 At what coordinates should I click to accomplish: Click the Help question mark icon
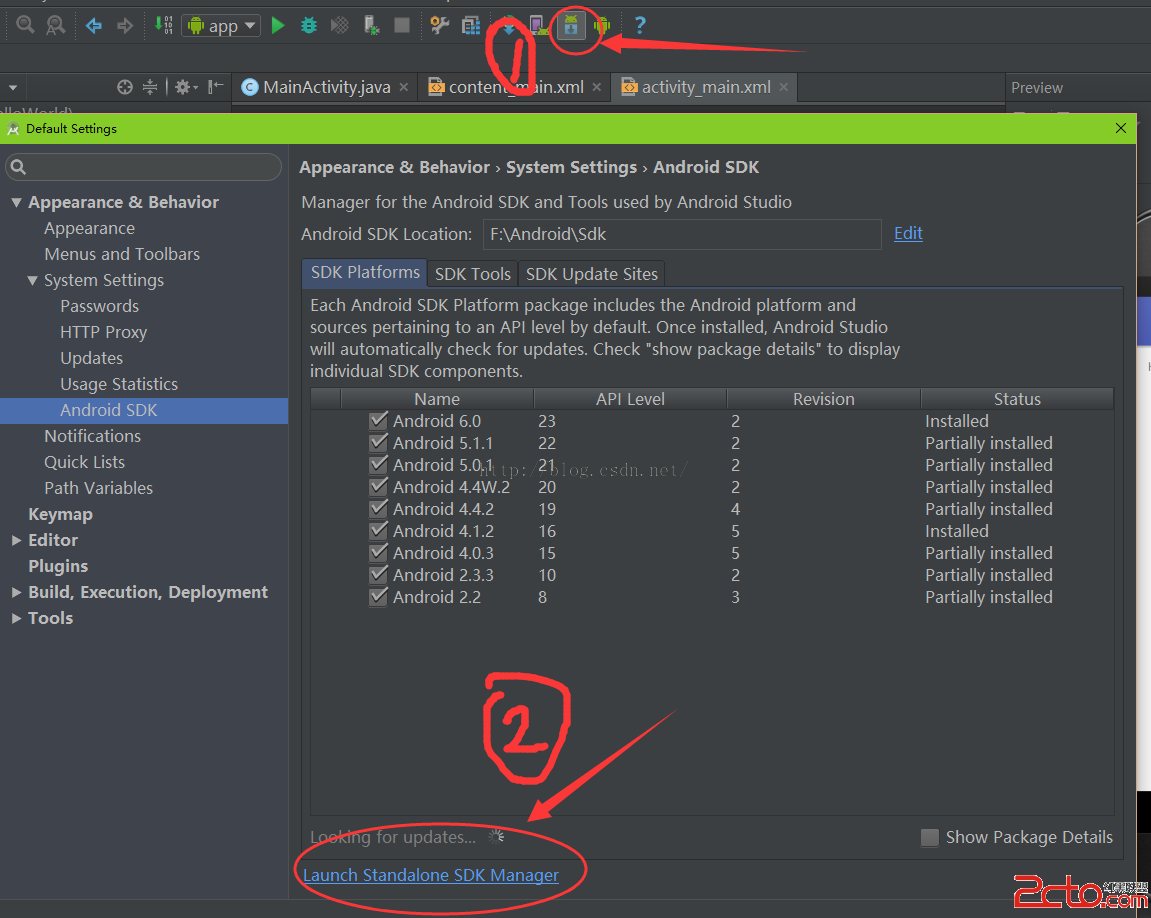tap(640, 26)
